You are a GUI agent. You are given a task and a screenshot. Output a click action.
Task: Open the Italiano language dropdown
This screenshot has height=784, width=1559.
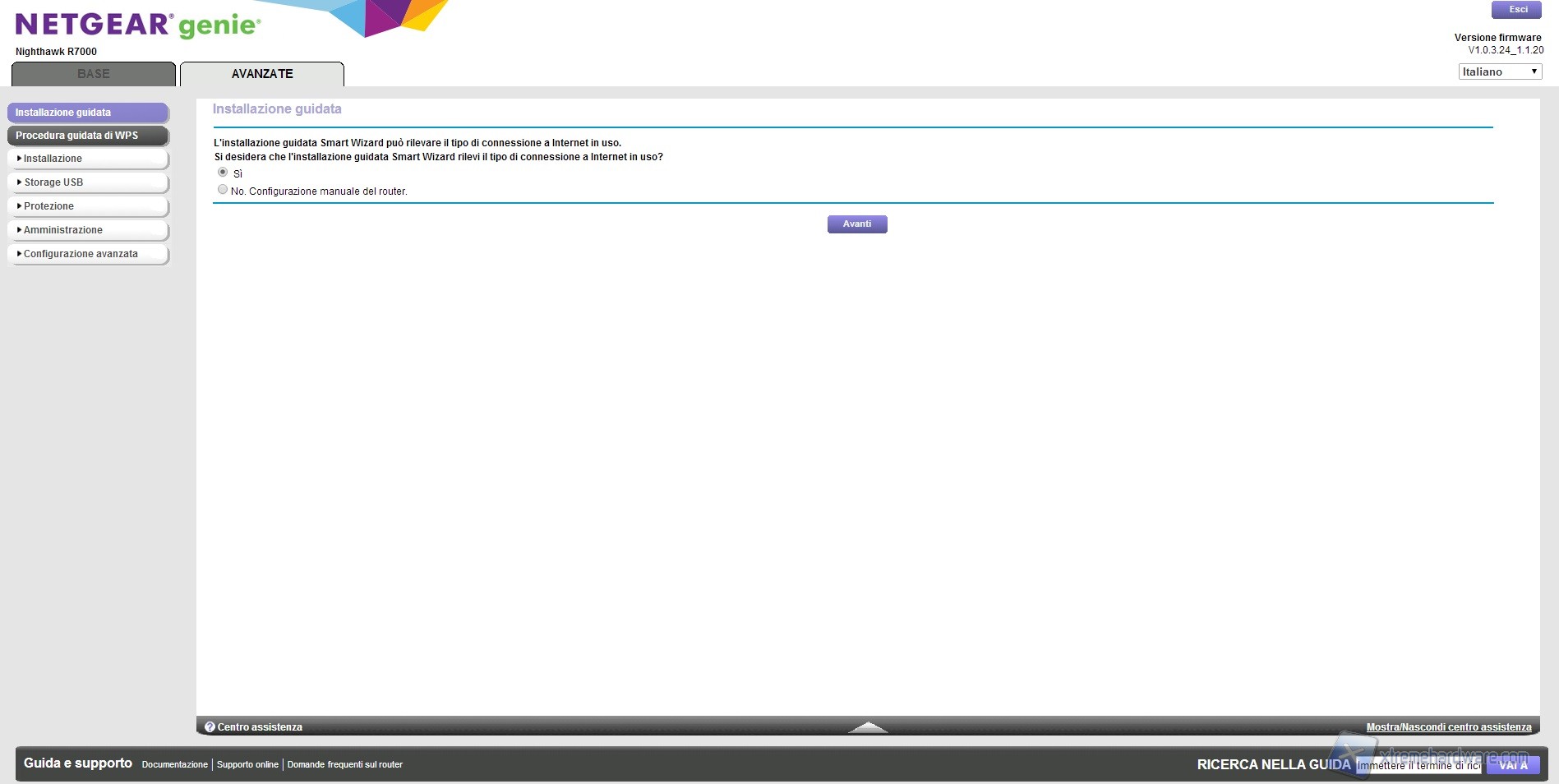pyautogui.click(x=1499, y=72)
